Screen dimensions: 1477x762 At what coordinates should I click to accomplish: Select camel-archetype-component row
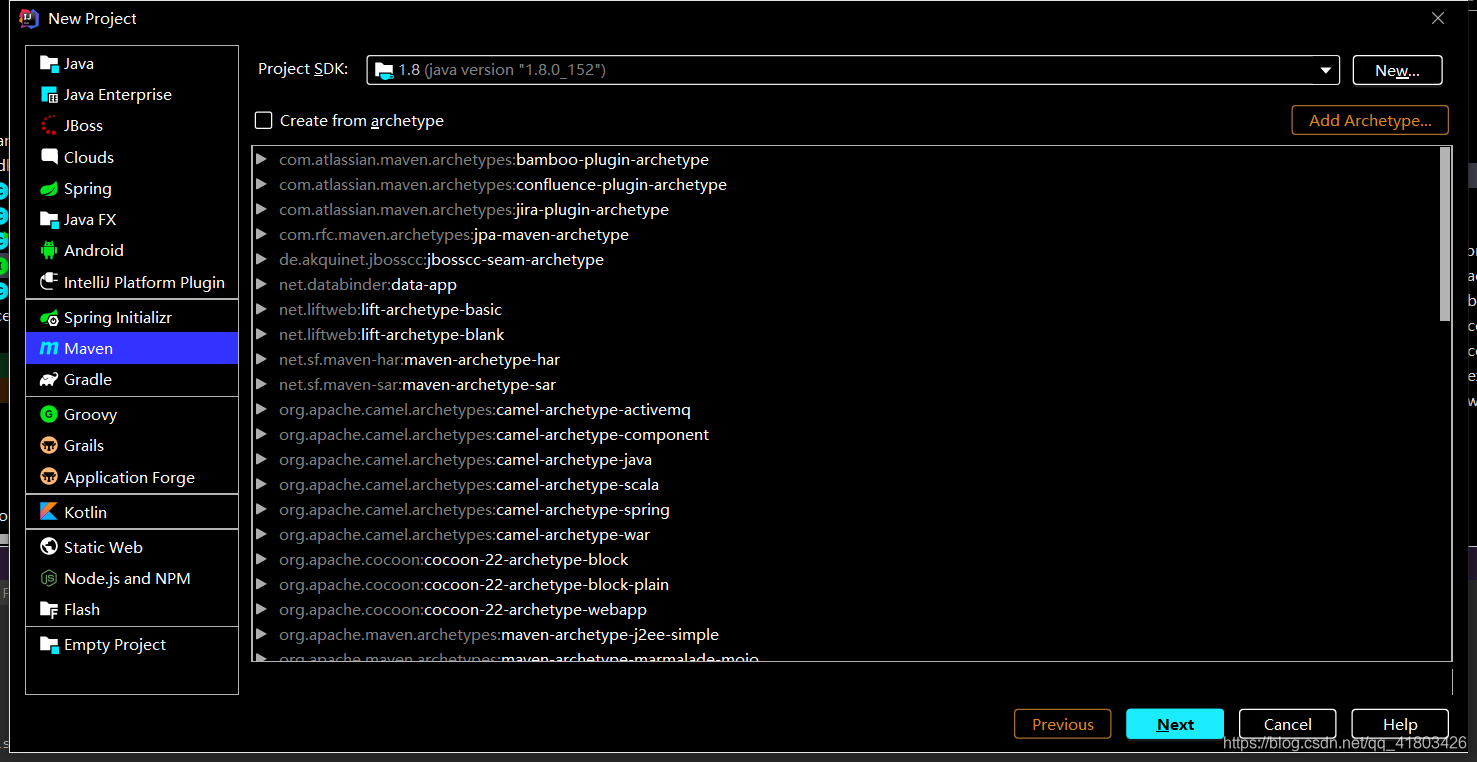846,435
